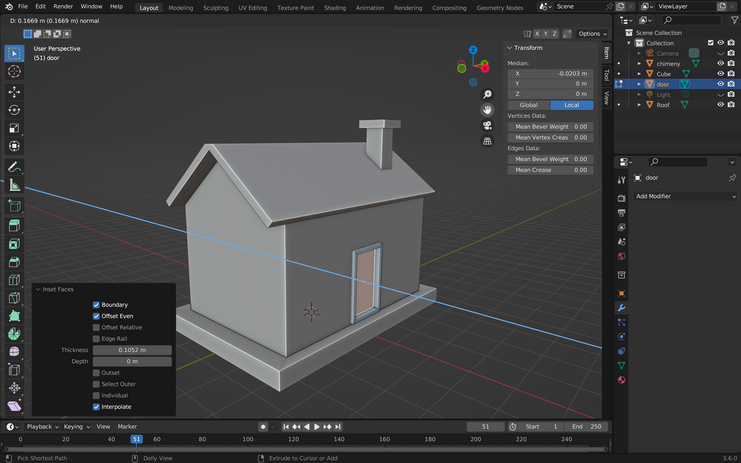Viewport: 741px width, 463px height.
Task: Choose the Rotate tool
Action: [14, 110]
